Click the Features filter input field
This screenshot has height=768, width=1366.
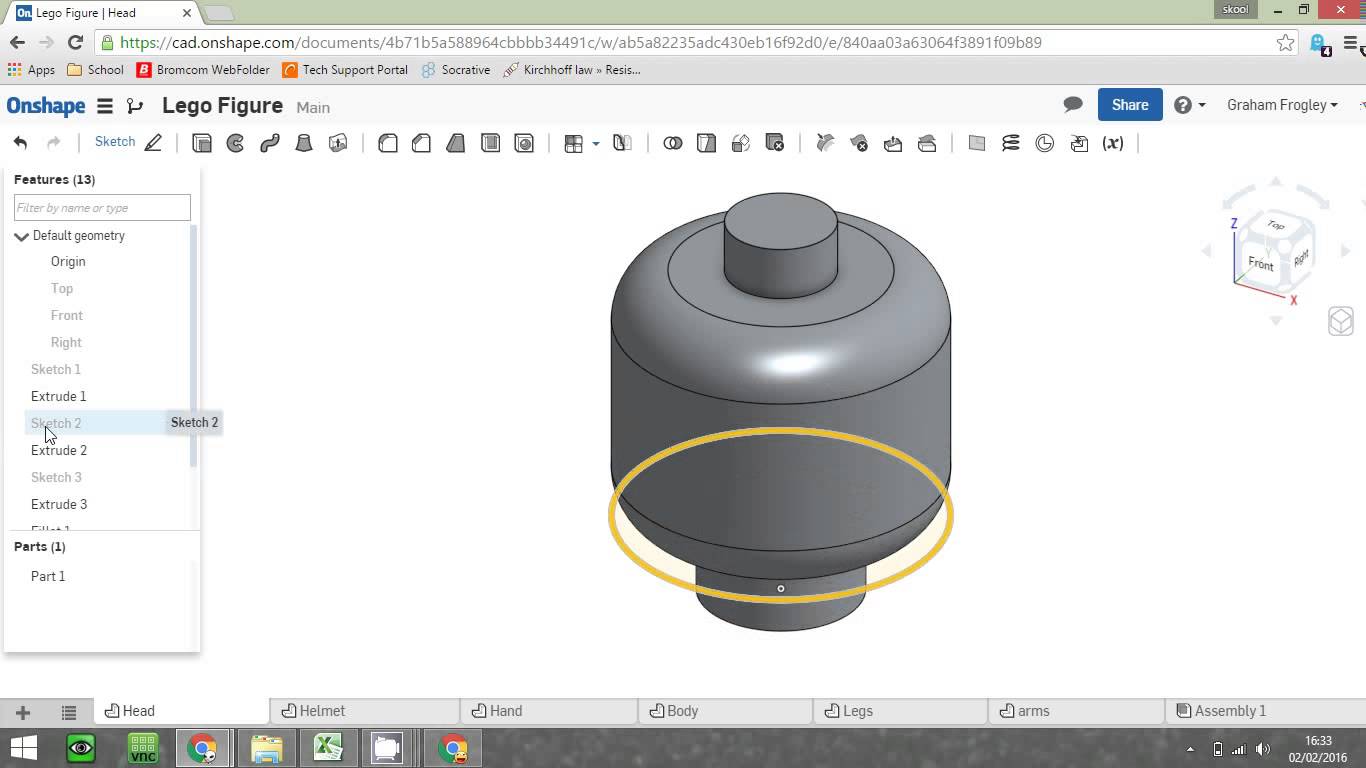click(x=100, y=207)
